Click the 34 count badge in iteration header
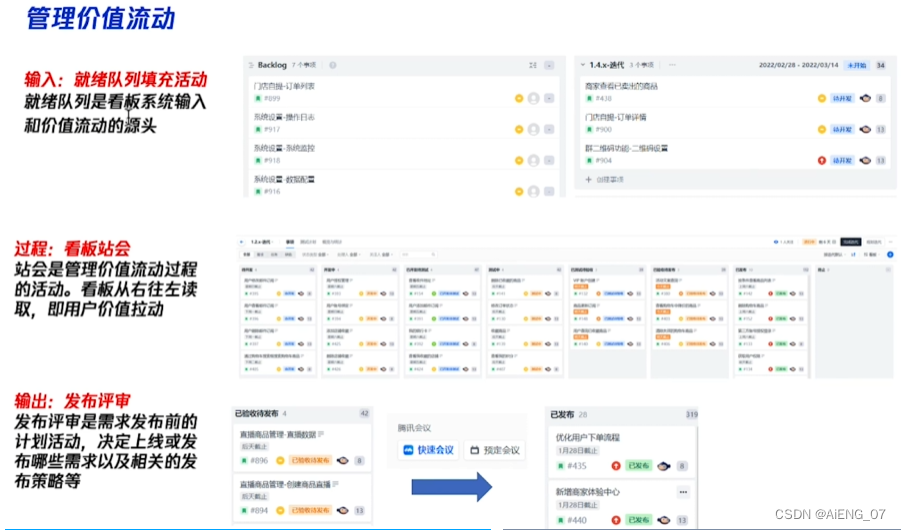The height and width of the screenshot is (530, 901). click(880, 66)
